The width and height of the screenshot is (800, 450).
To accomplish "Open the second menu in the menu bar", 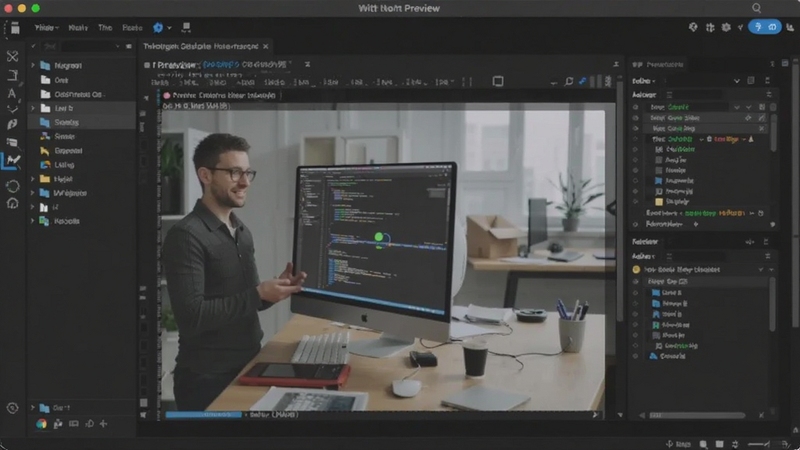I will (78, 28).
